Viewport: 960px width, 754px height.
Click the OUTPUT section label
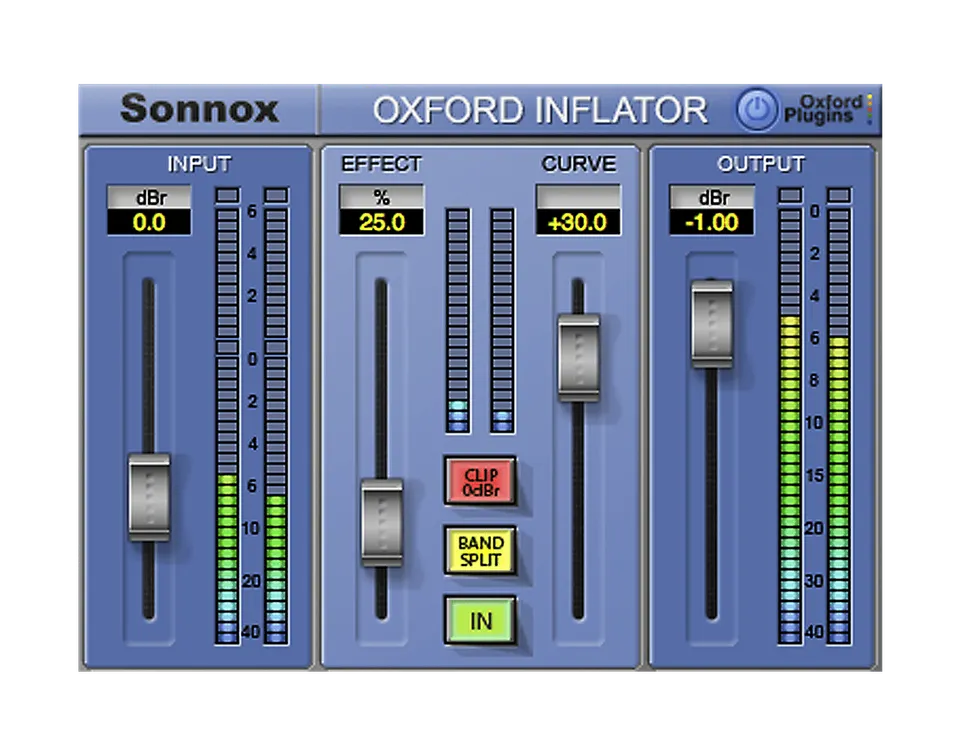tap(761, 164)
